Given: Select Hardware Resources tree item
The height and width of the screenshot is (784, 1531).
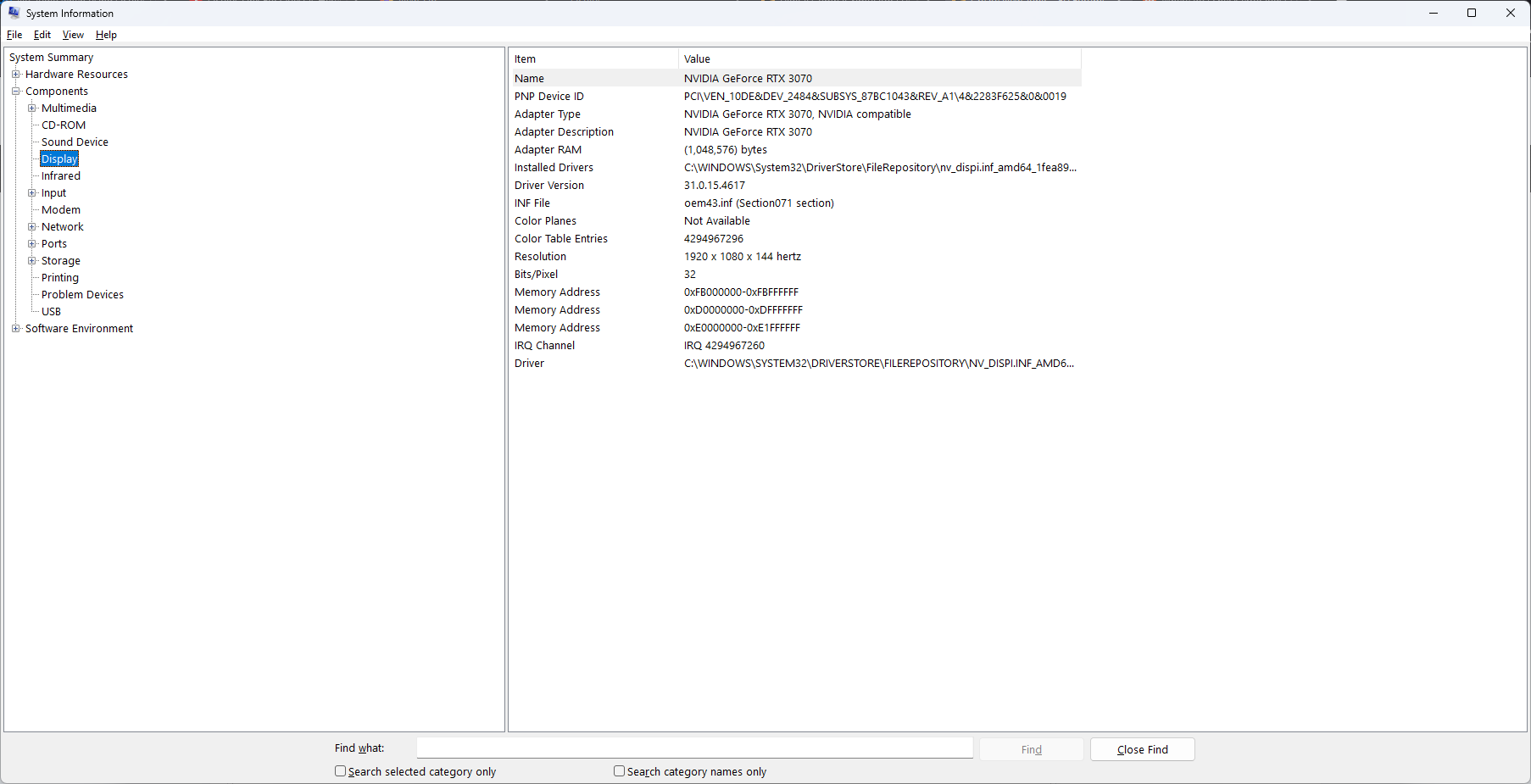Looking at the screenshot, I should [x=76, y=75].
